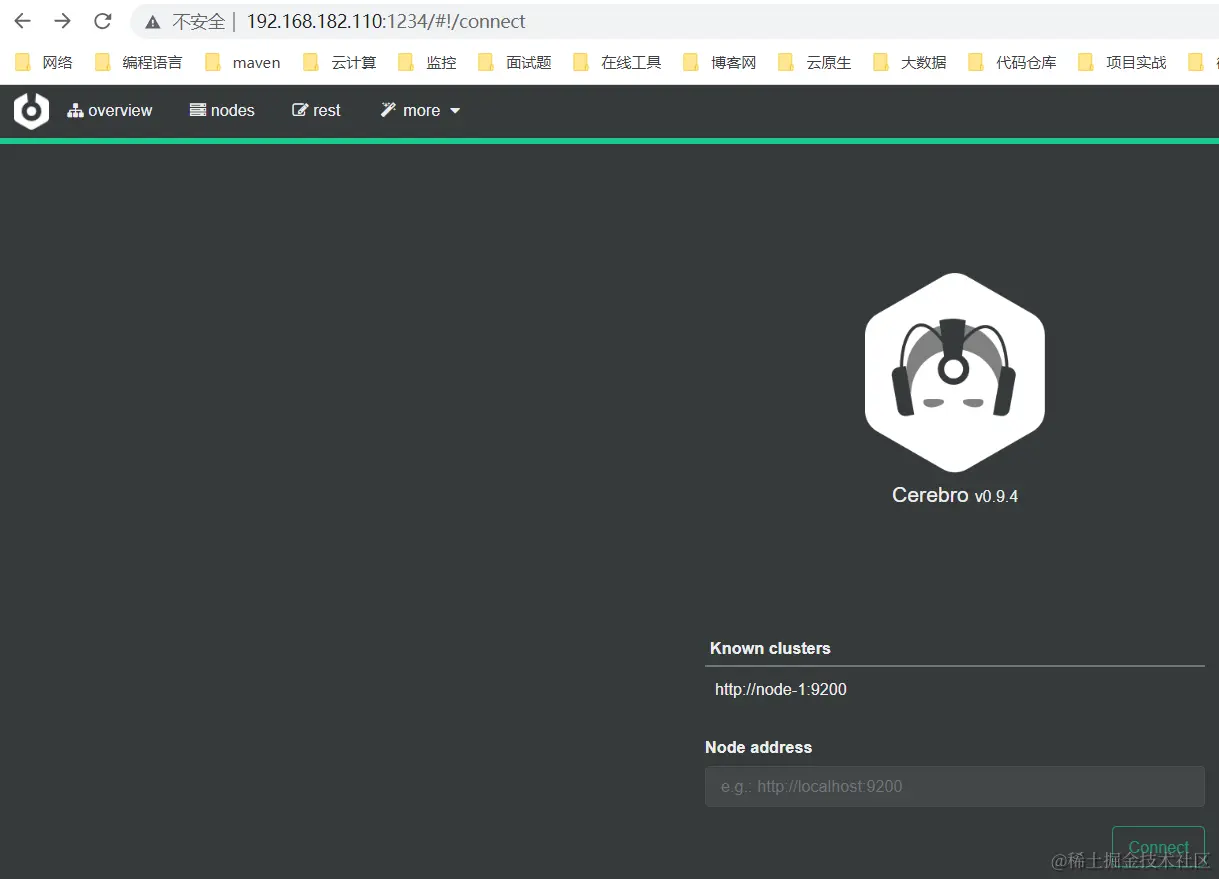Open the nodes page
1219x879 pixels.
pyautogui.click(x=222, y=111)
